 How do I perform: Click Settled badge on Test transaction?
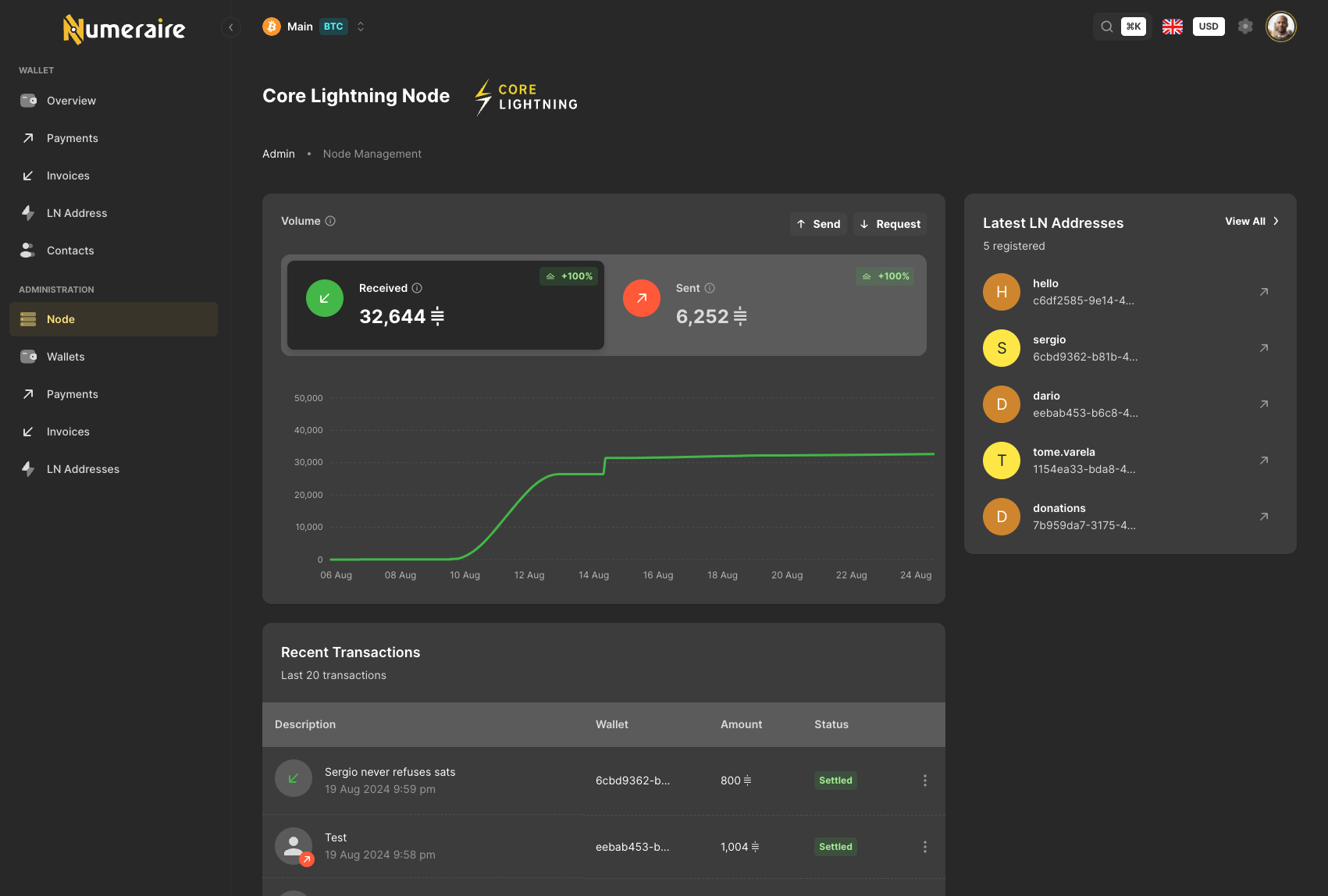(x=835, y=847)
